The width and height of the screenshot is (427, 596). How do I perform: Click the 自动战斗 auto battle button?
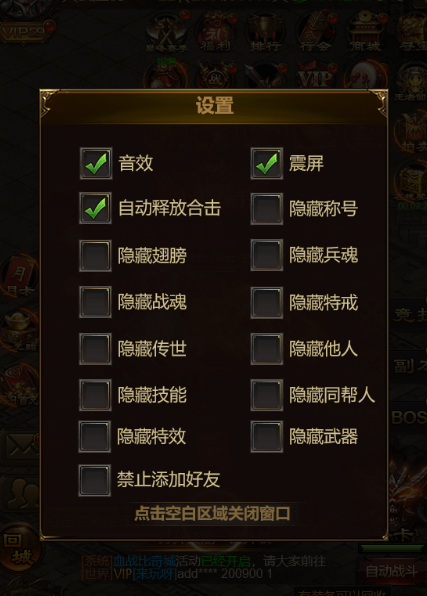pyautogui.click(x=392, y=571)
